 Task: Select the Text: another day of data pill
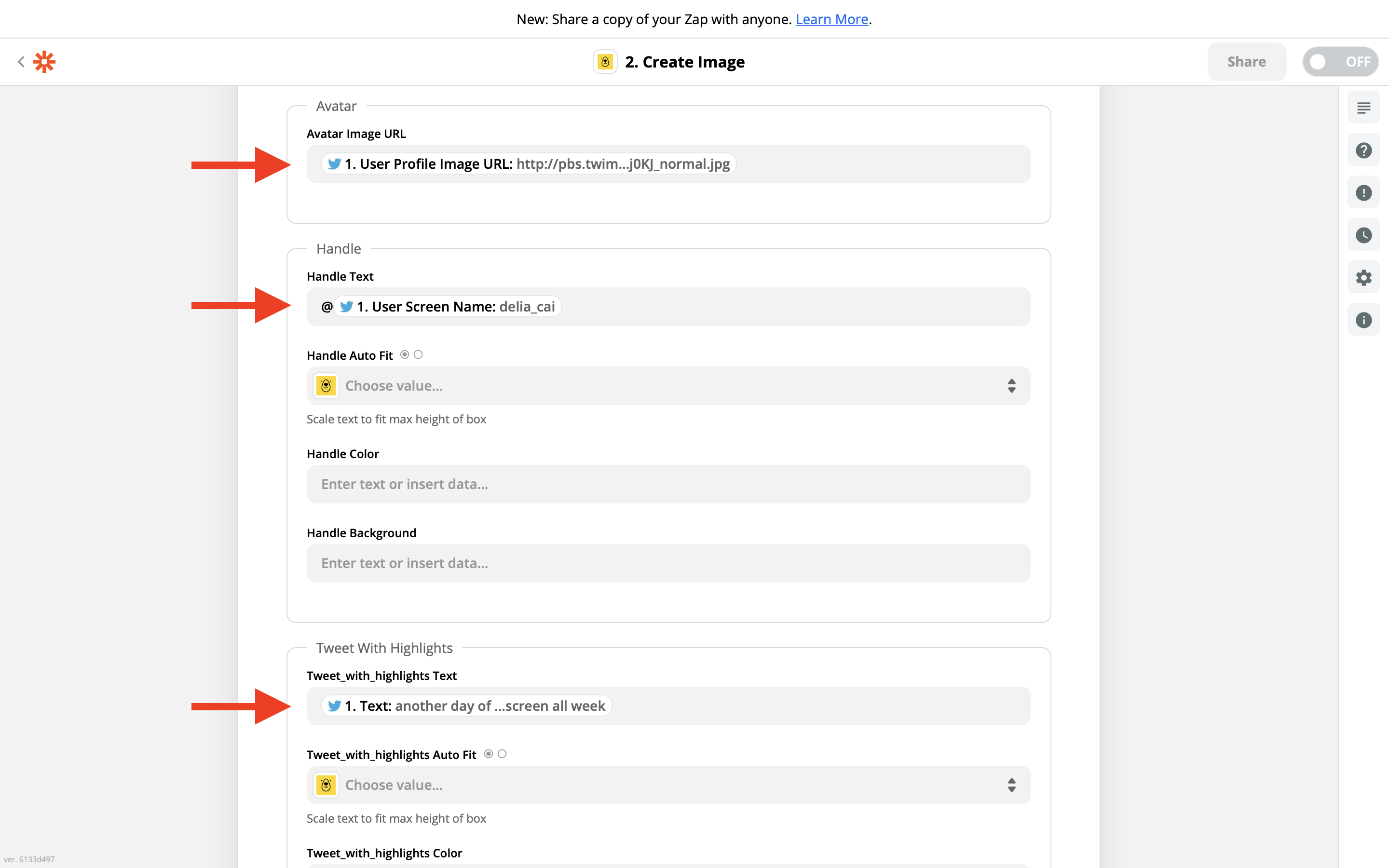click(466, 706)
